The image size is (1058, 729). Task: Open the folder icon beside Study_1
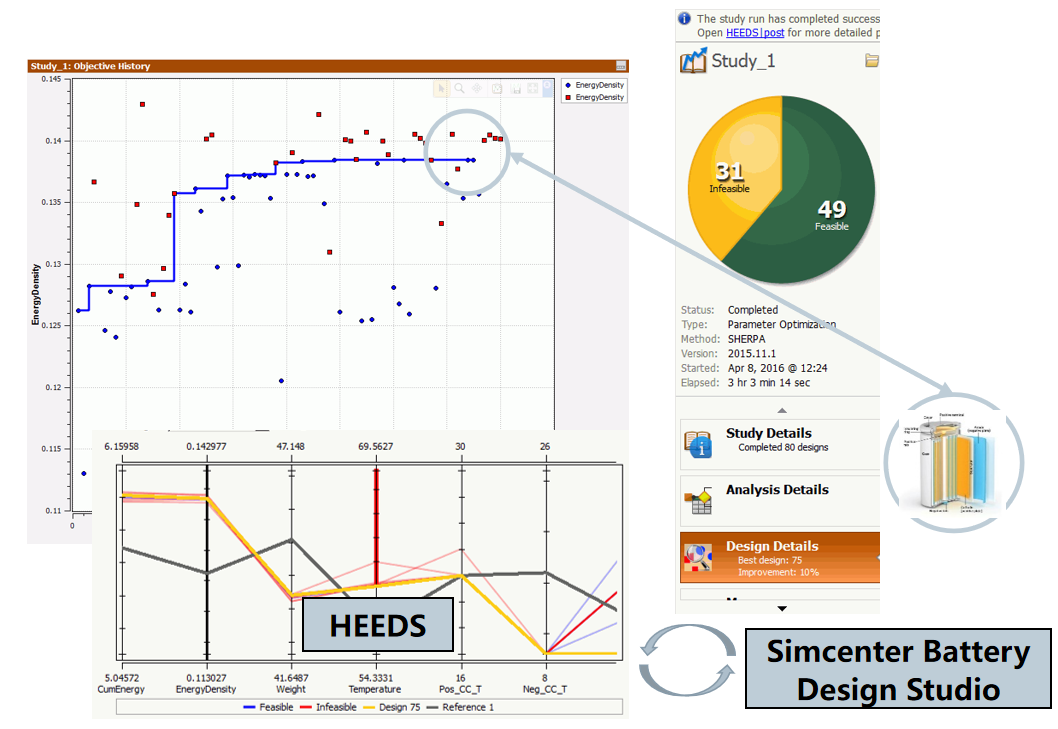[x=872, y=61]
